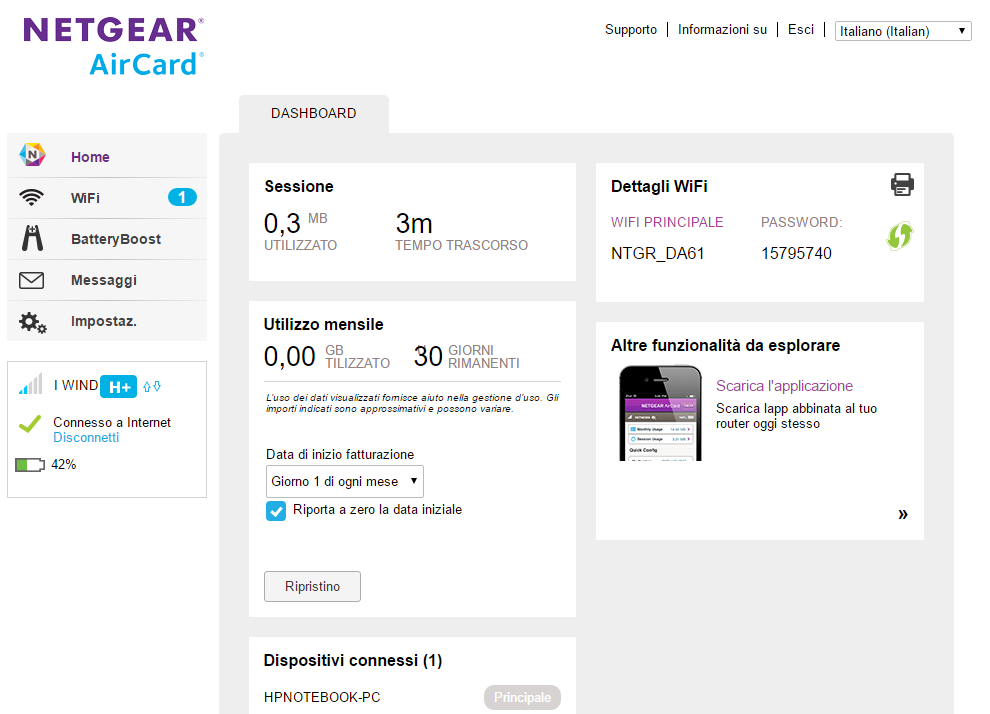Click the Dispositivi connessi (1) heading
Image resolution: width=990 pixels, height=714 pixels.
[353, 660]
